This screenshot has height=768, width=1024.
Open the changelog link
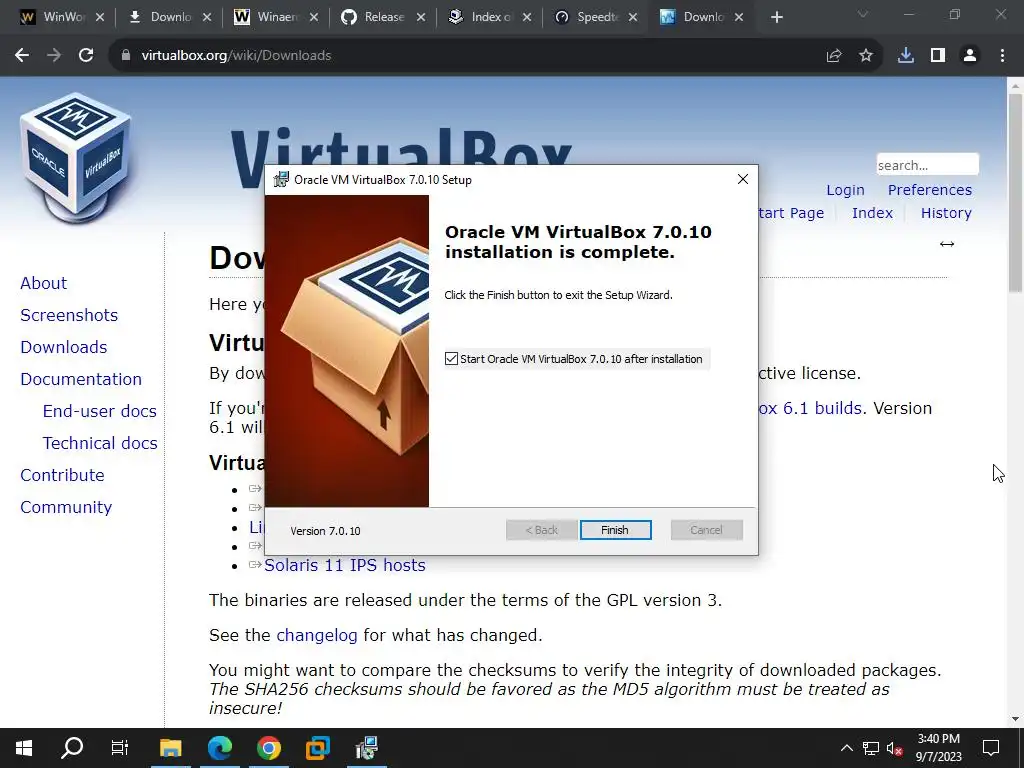[x=317, y=635]
